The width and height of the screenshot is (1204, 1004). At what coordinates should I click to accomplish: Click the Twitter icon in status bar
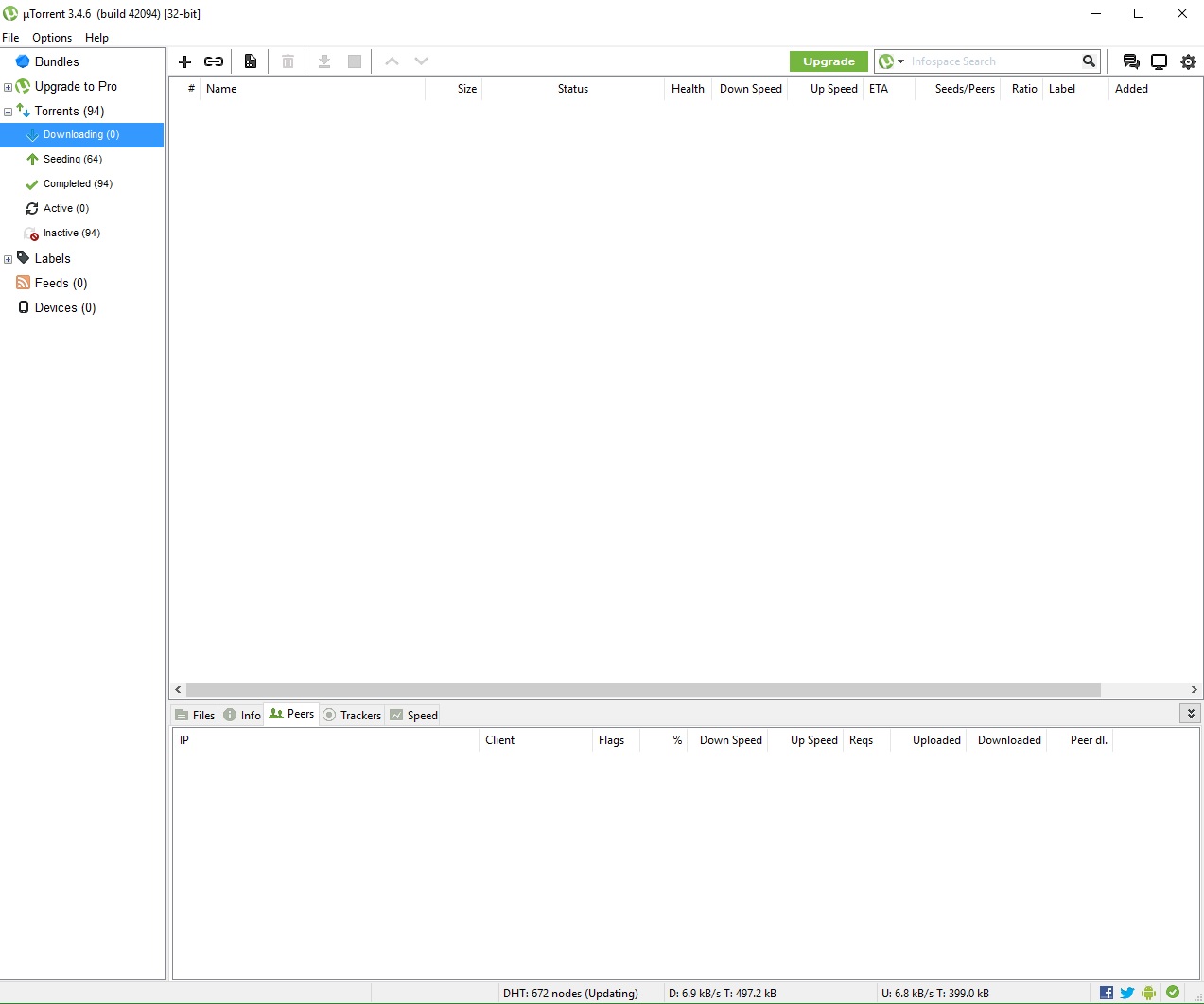1126,993
